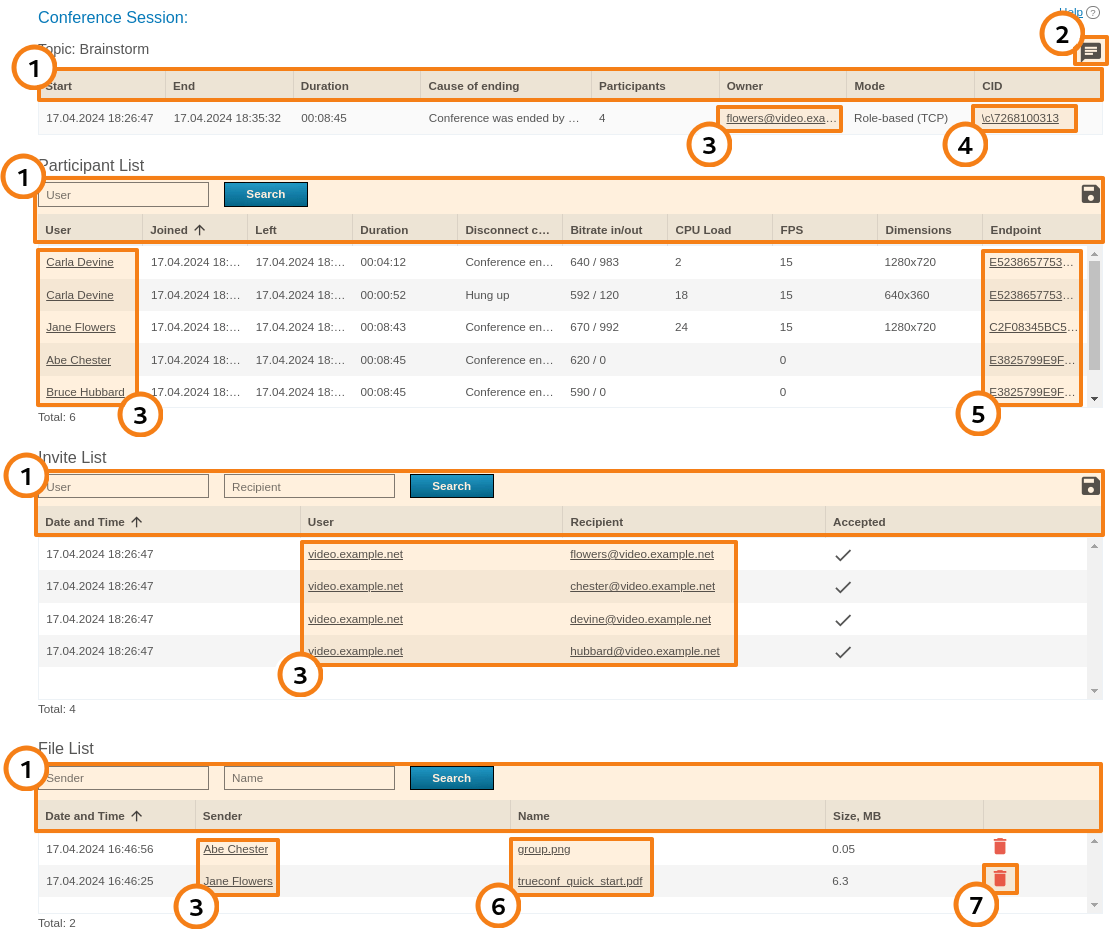The width and height of the screenshot is (1112, 930).
Task: Click Search button in Invite List
Action: point(451,486)
